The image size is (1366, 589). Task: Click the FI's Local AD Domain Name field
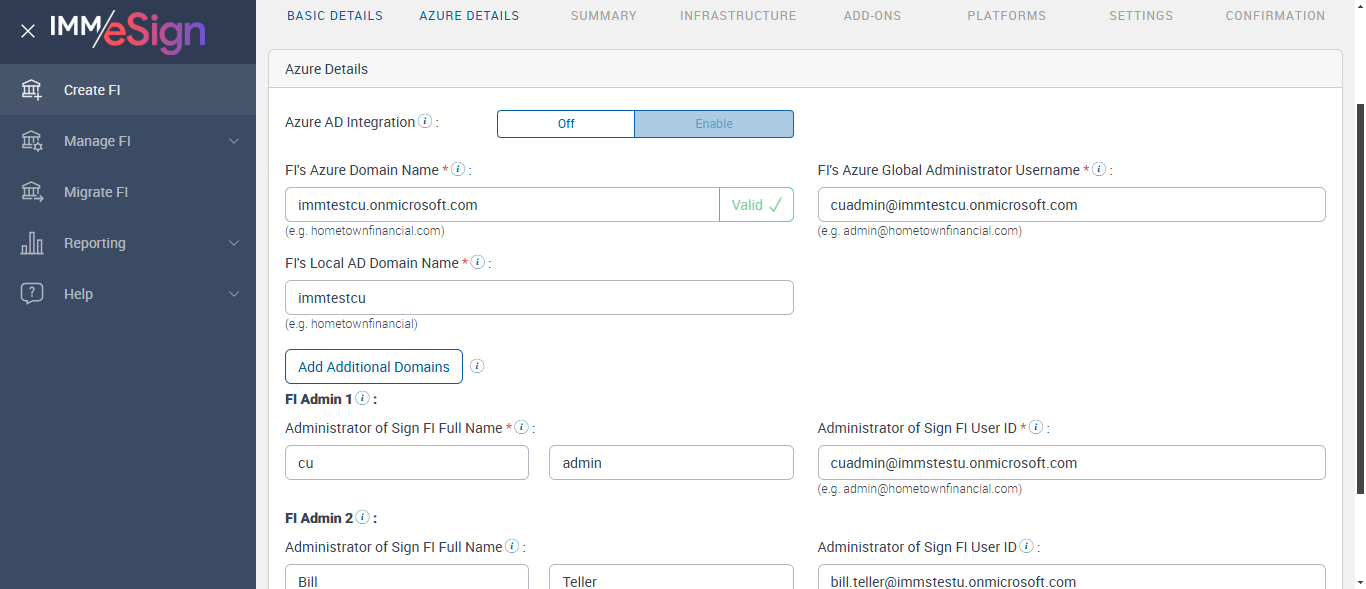pyautogui.click(x=539, y=298)
